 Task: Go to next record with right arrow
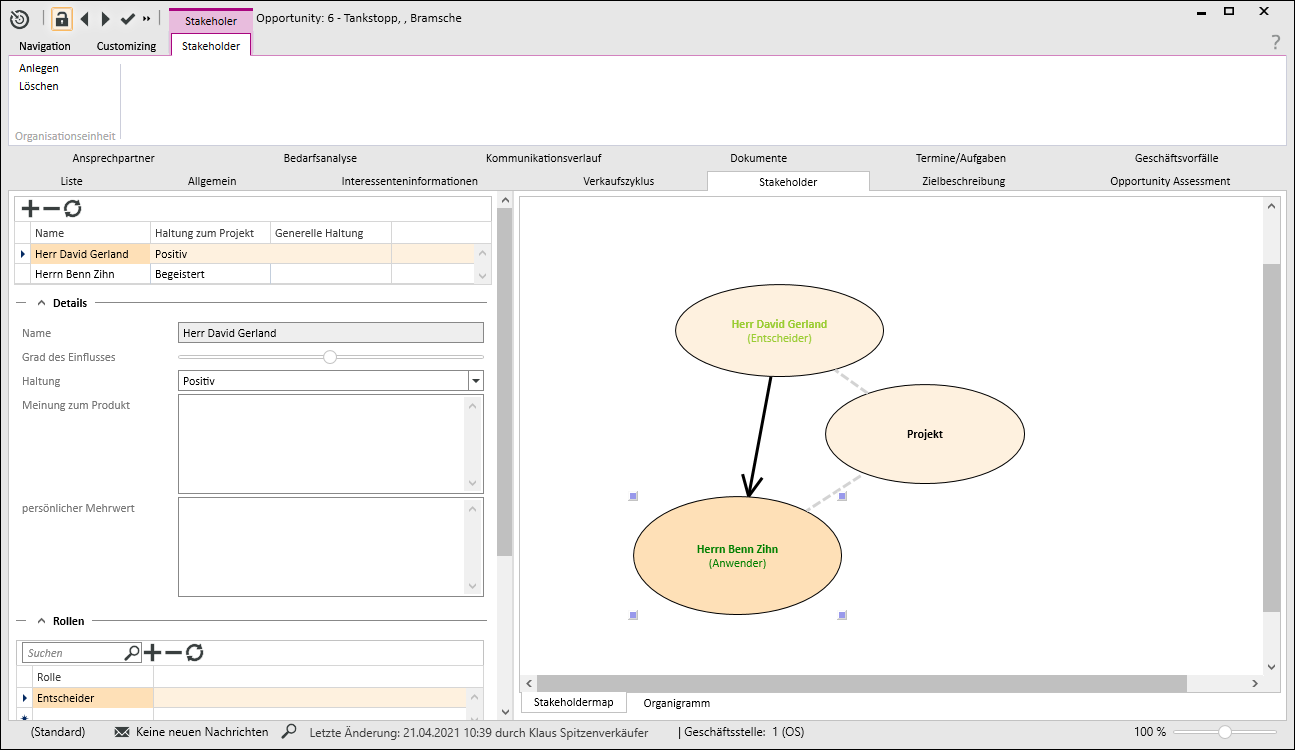tap(106, 18)
